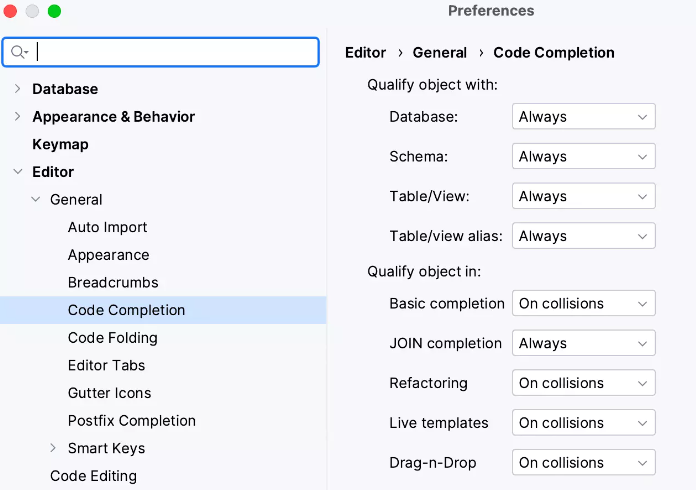696x490 pixels.
Task: Open the Basic completion dropdown
Action: pos(583,303)
